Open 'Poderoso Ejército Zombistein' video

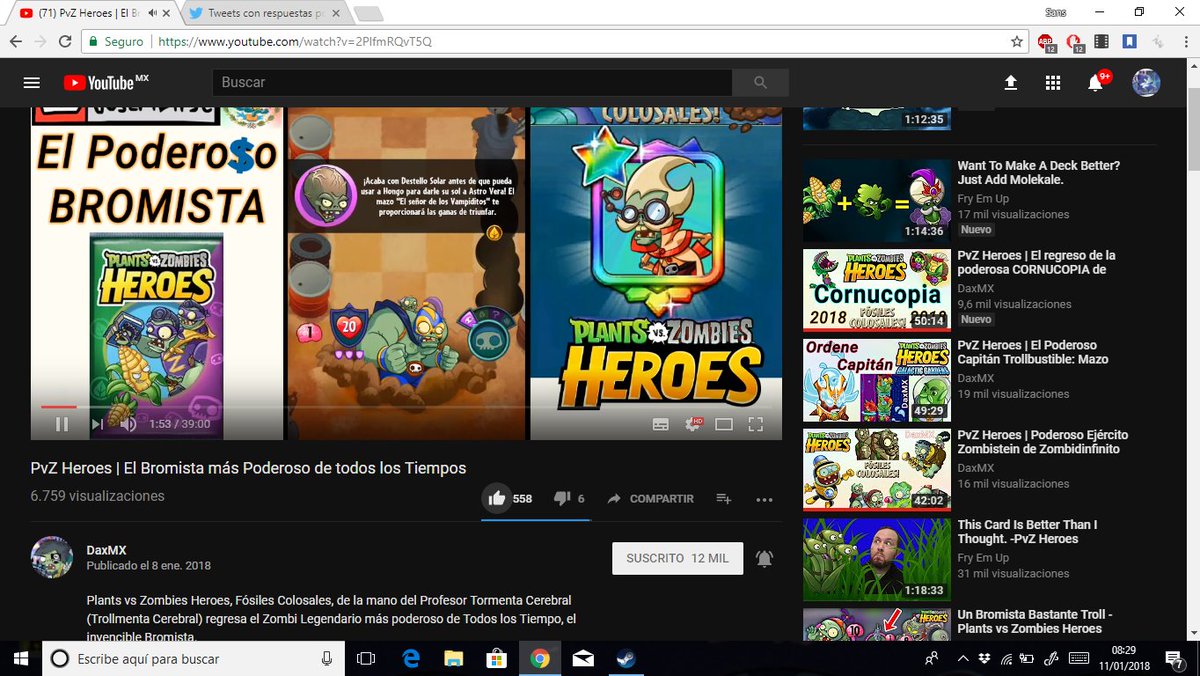[x=1043, y=442]
